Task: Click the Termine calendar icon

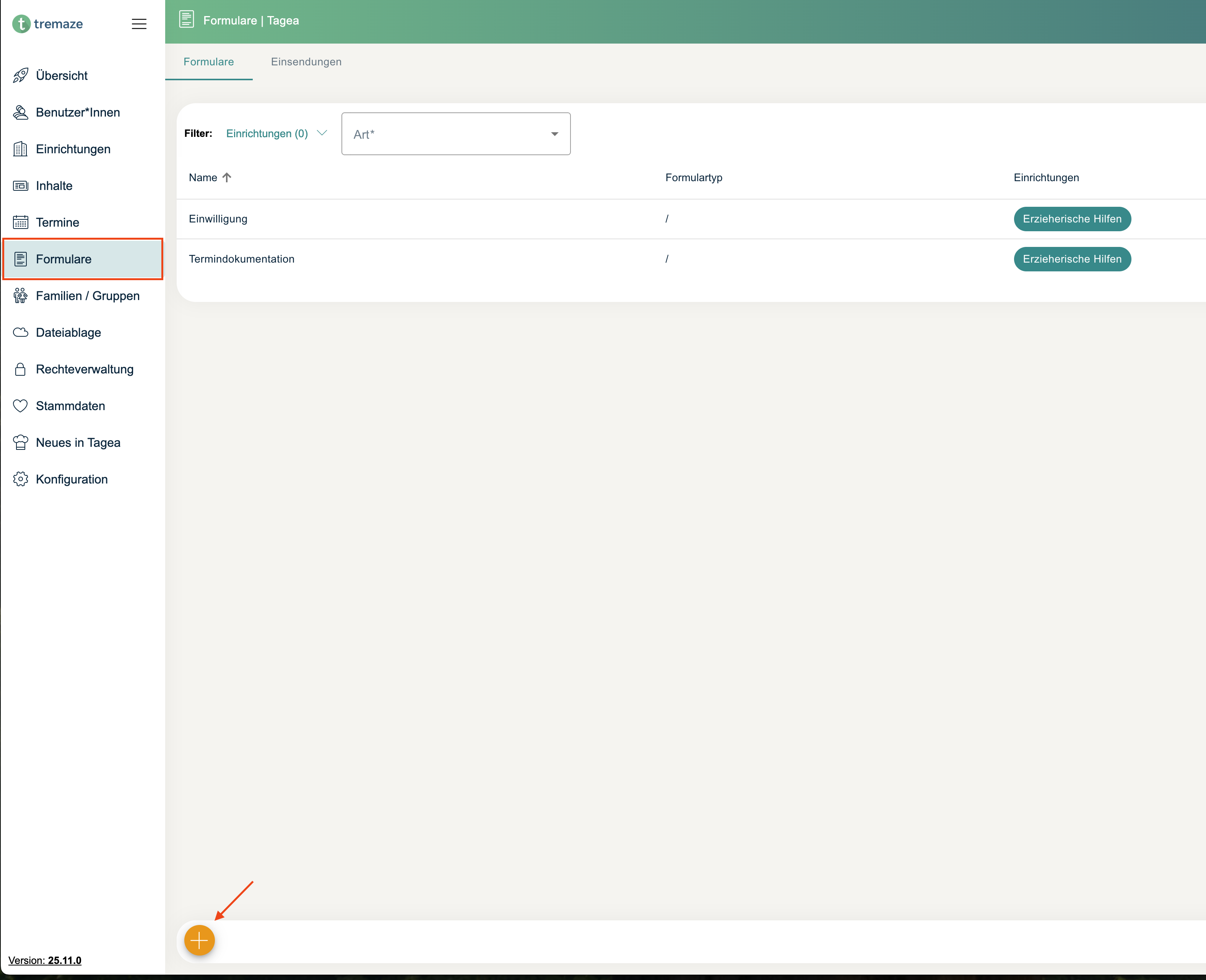Action: (x=20, y=222)
